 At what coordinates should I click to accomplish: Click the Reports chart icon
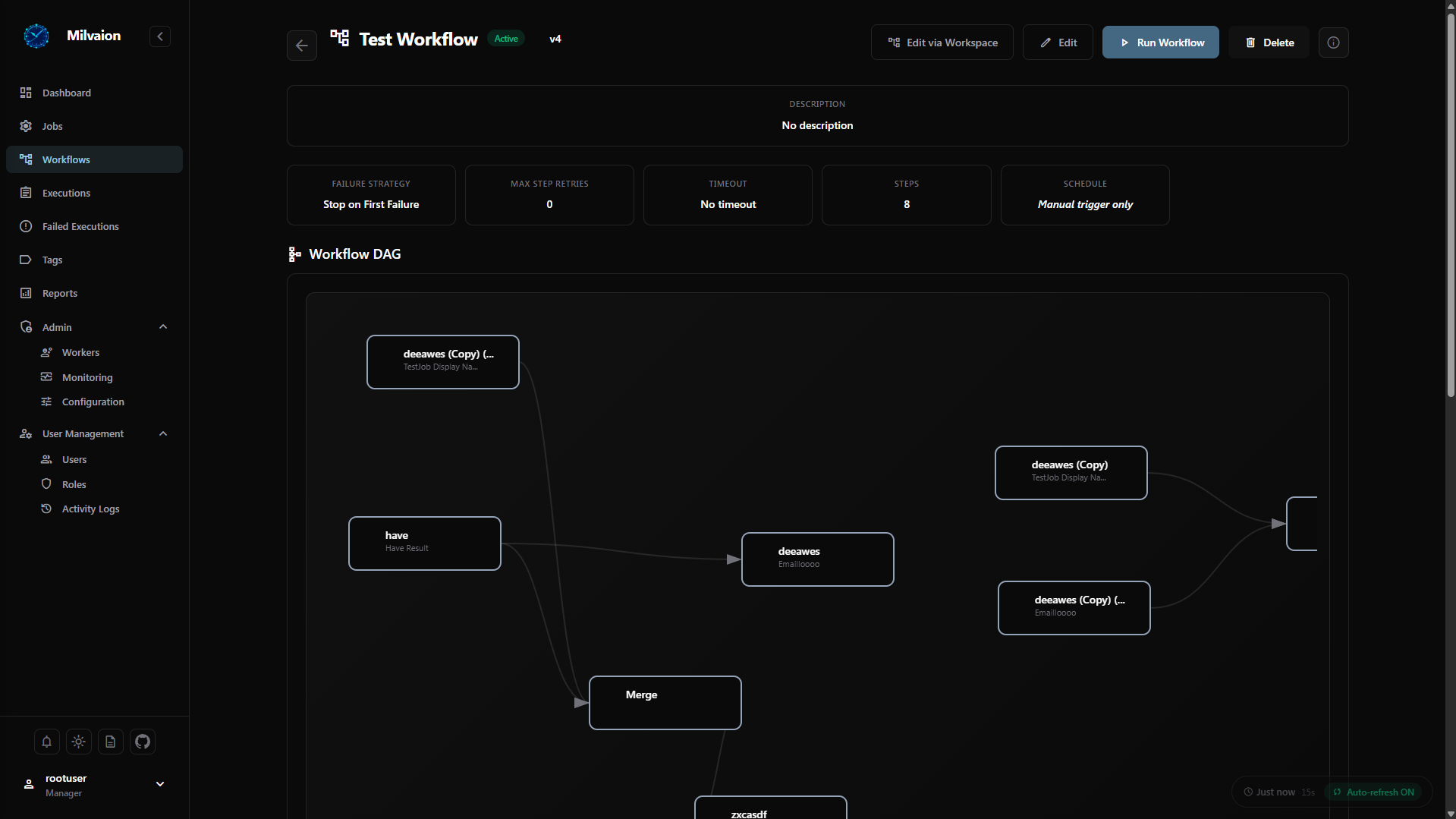coord(26,293)
